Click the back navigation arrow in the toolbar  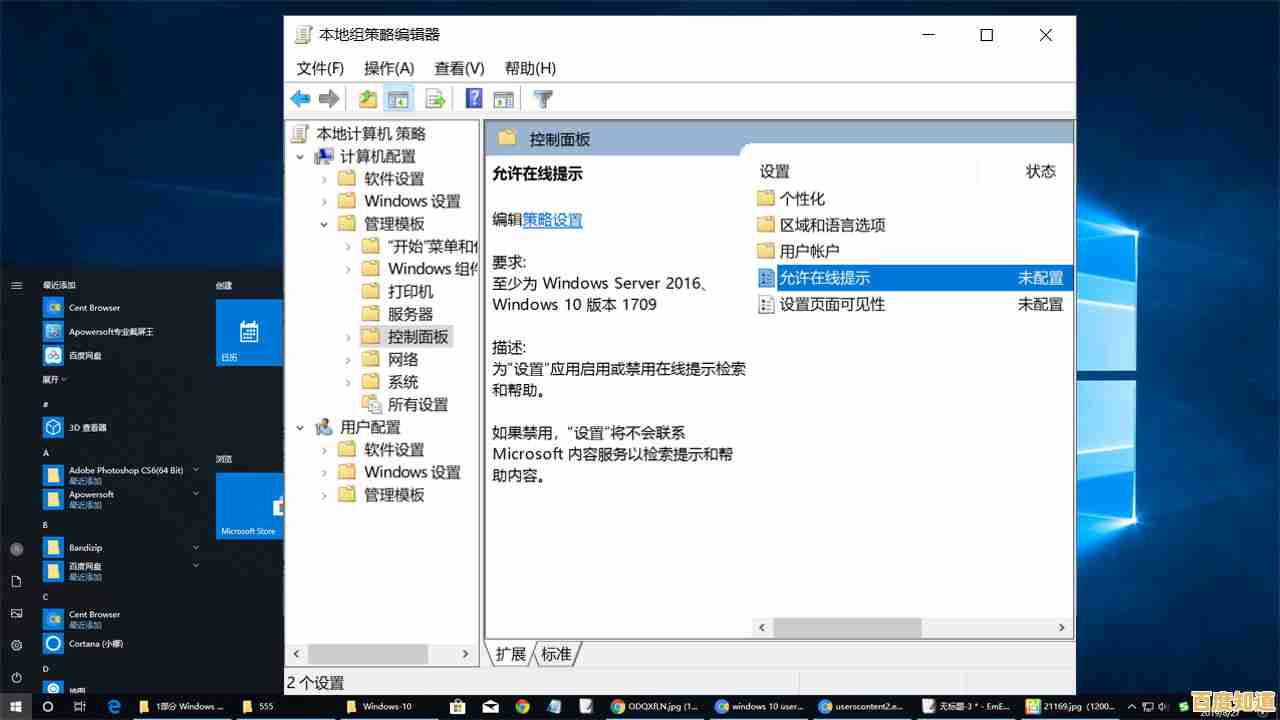300,98
